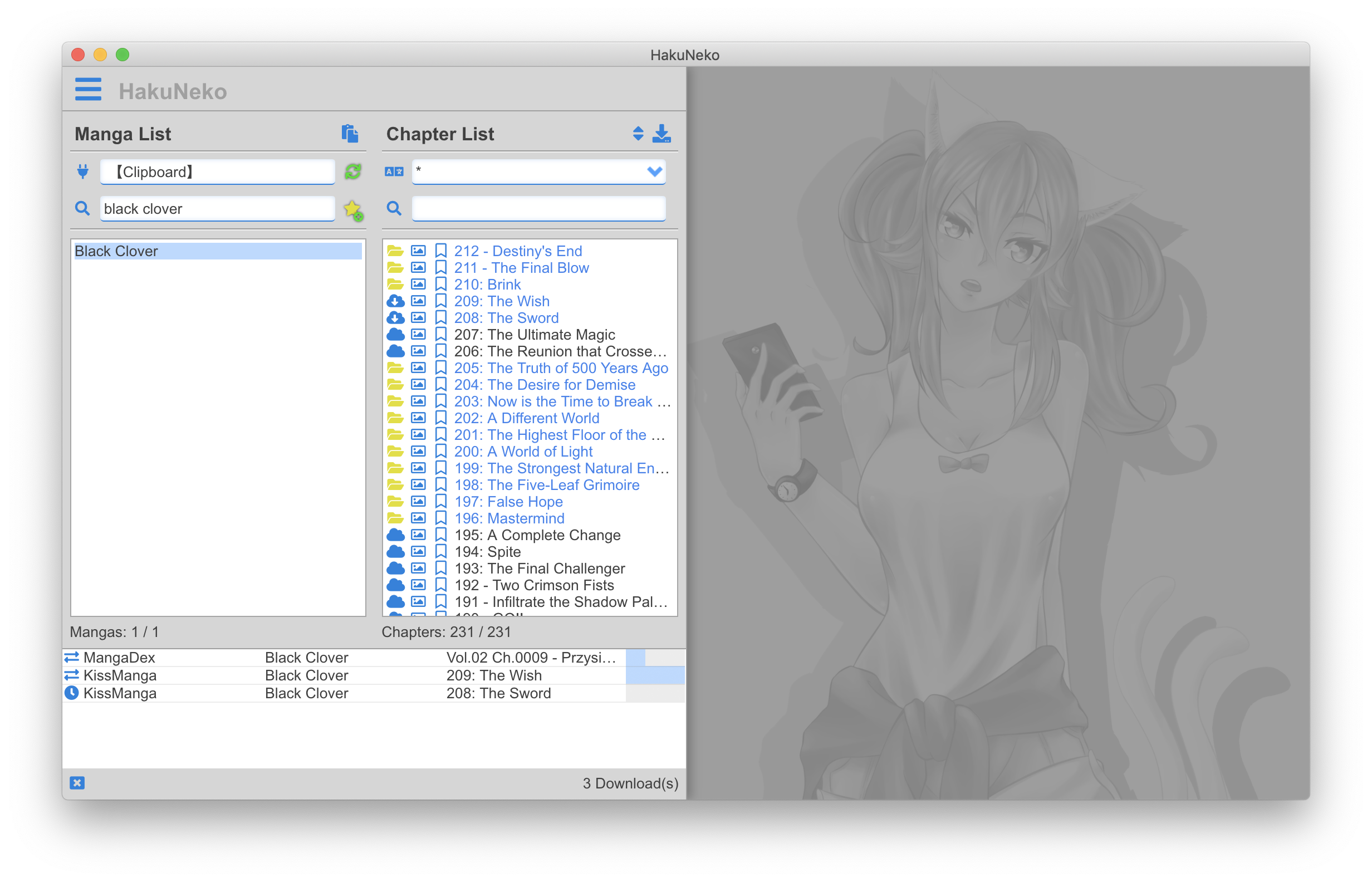Image resolution: width=1372 pixels, height=882 pixels.
Task: Click the cloud icon beside 194: Spite
Action: [x=396, y=552]
